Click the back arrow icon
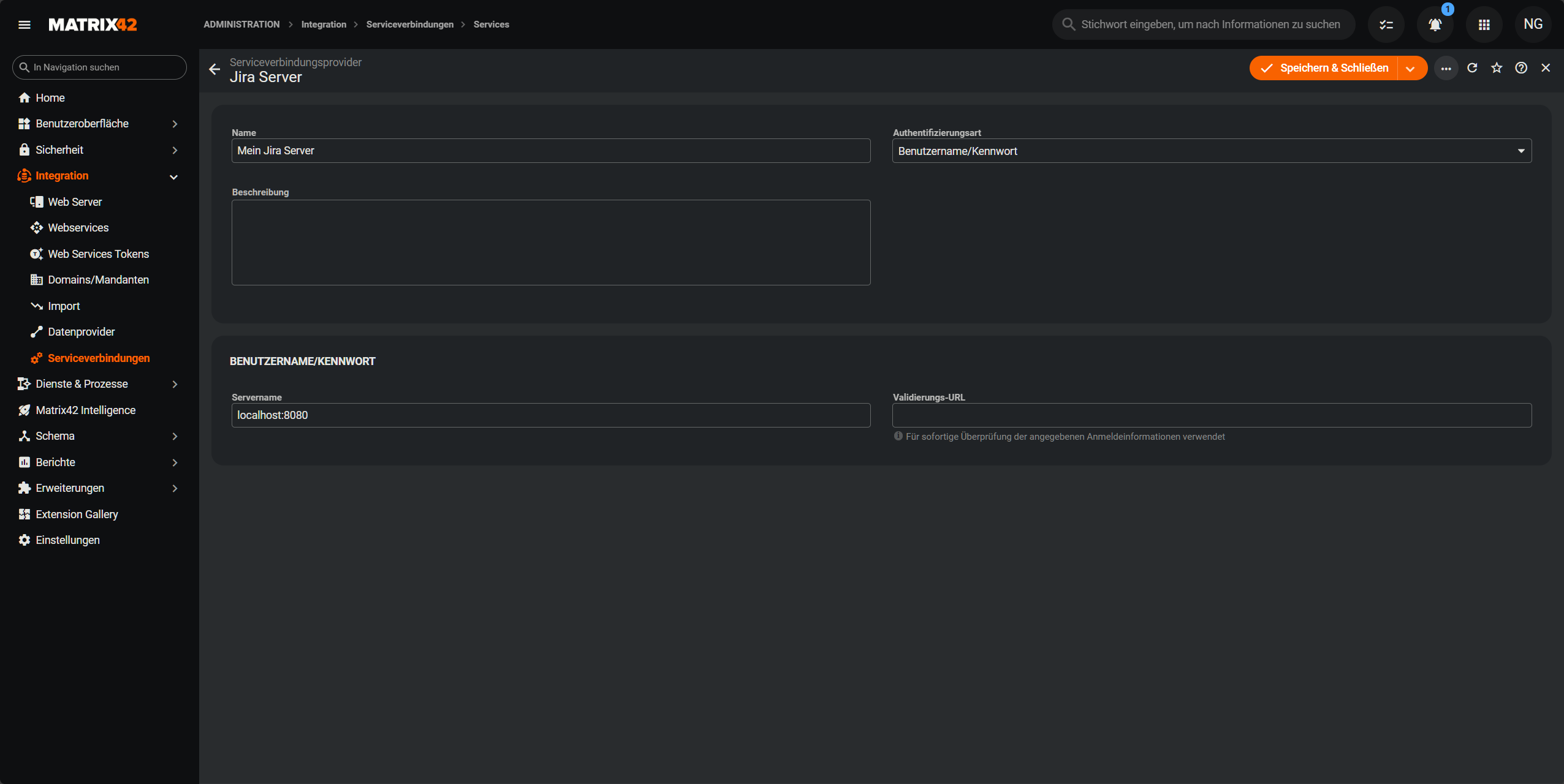 click(x=214, y=69)
